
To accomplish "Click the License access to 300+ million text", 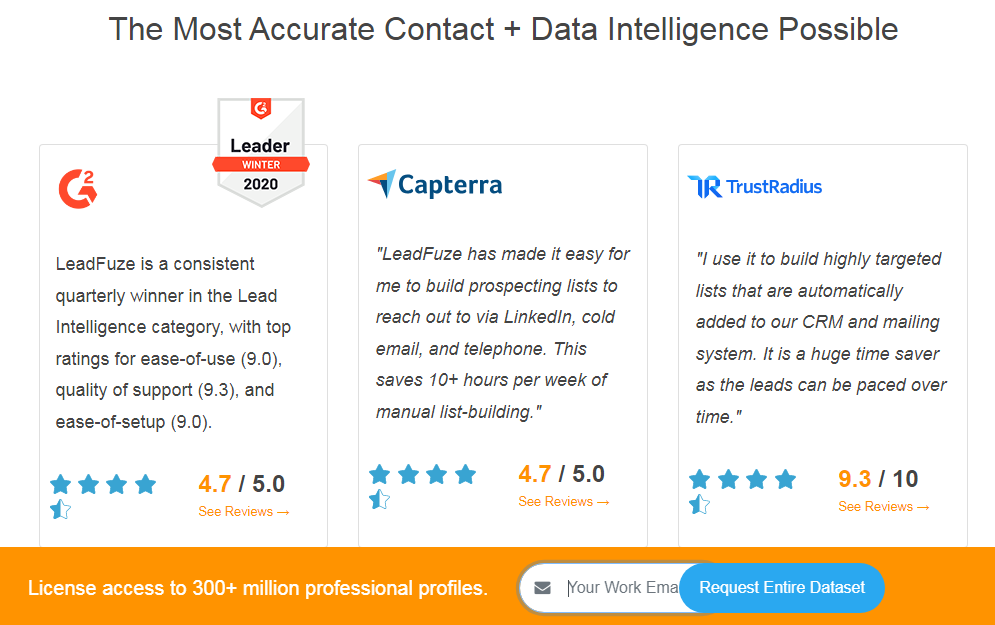I will [258, 588].
